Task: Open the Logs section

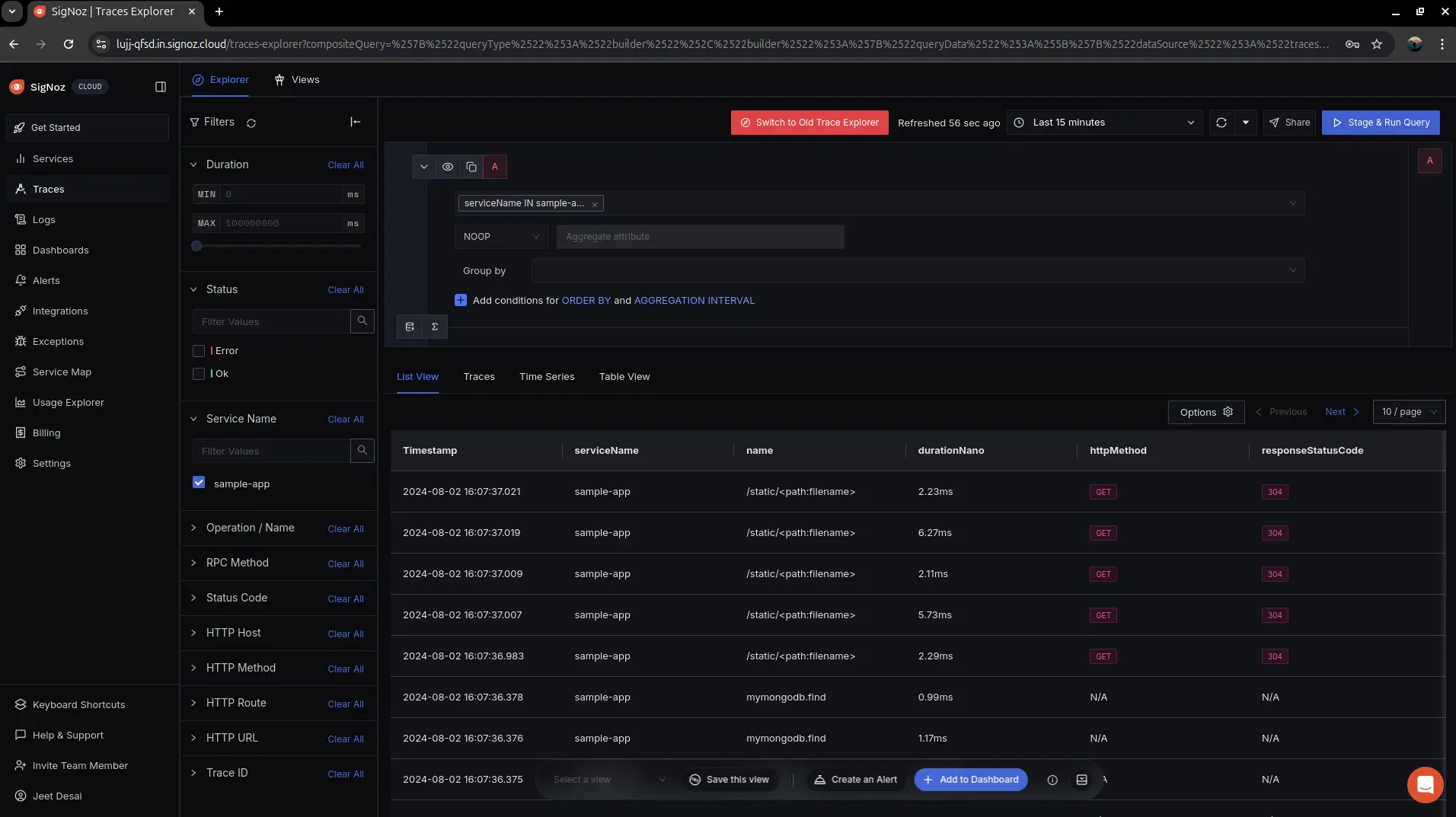Action: coord(43,219)
